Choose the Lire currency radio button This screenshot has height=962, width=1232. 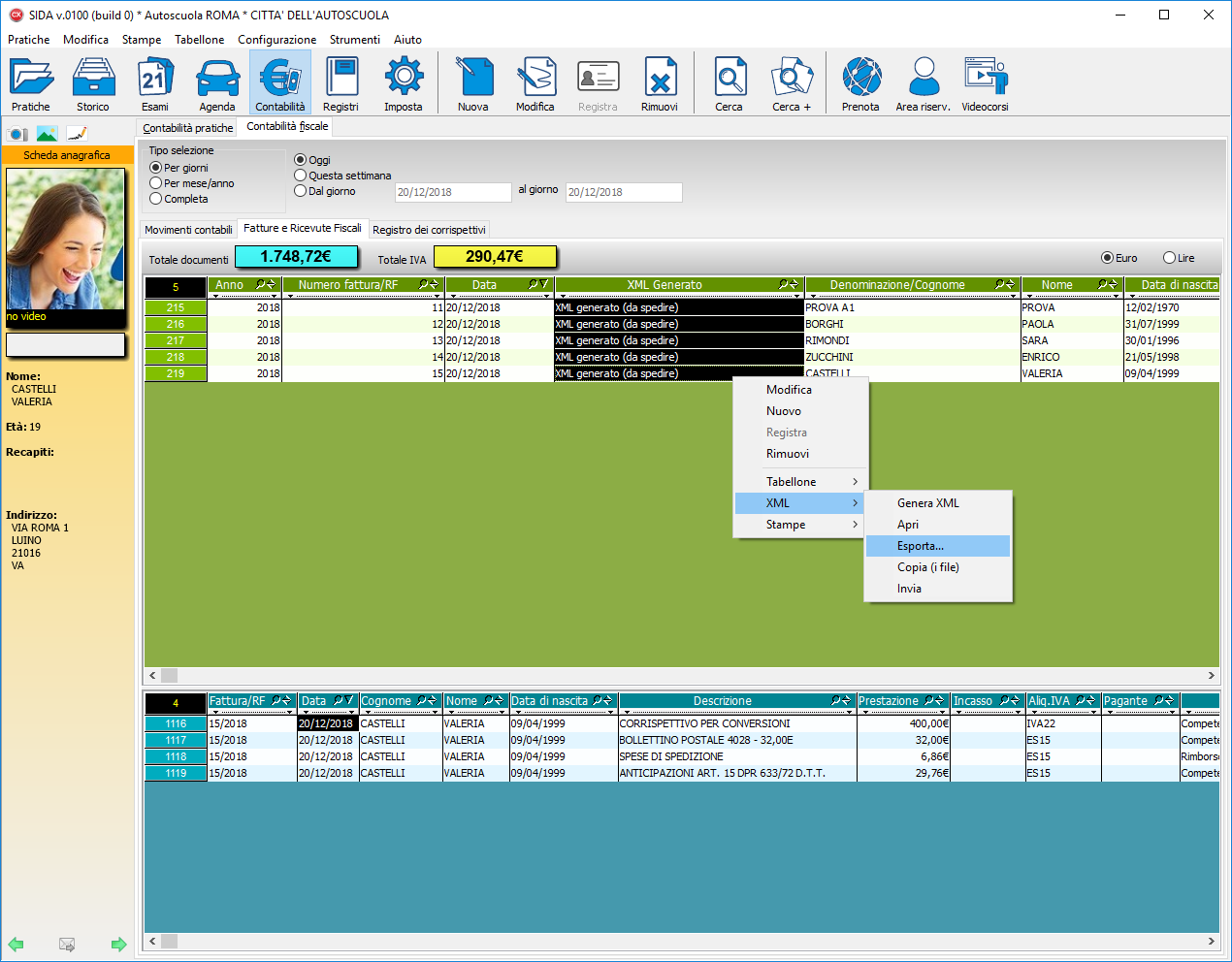[x=1169, y=258]
